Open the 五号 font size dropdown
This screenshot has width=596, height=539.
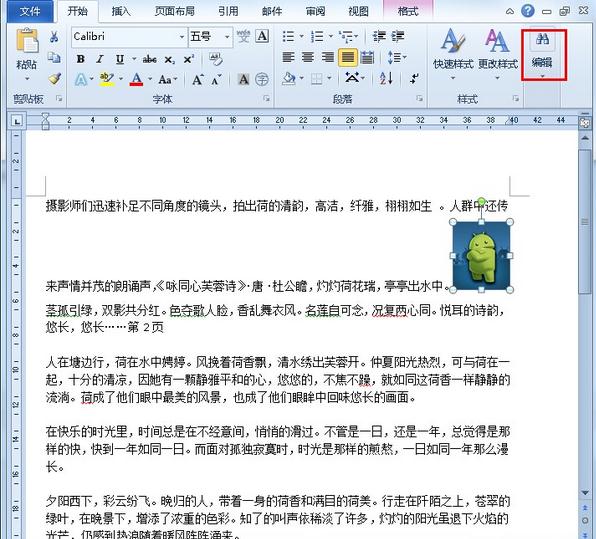[227, 37]
